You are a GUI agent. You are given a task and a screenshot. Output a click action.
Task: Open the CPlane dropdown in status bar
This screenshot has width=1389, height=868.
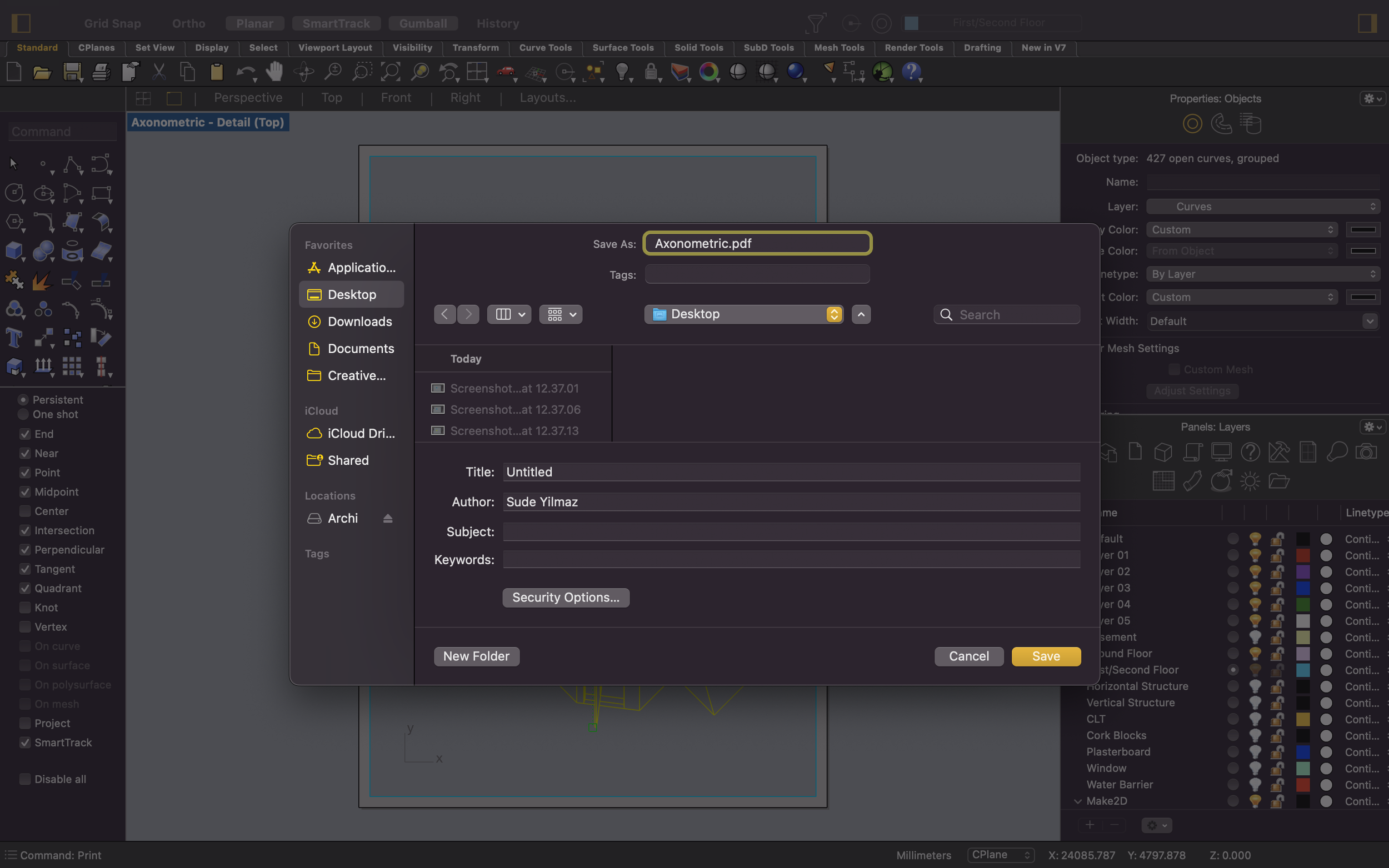(1000, 855)
